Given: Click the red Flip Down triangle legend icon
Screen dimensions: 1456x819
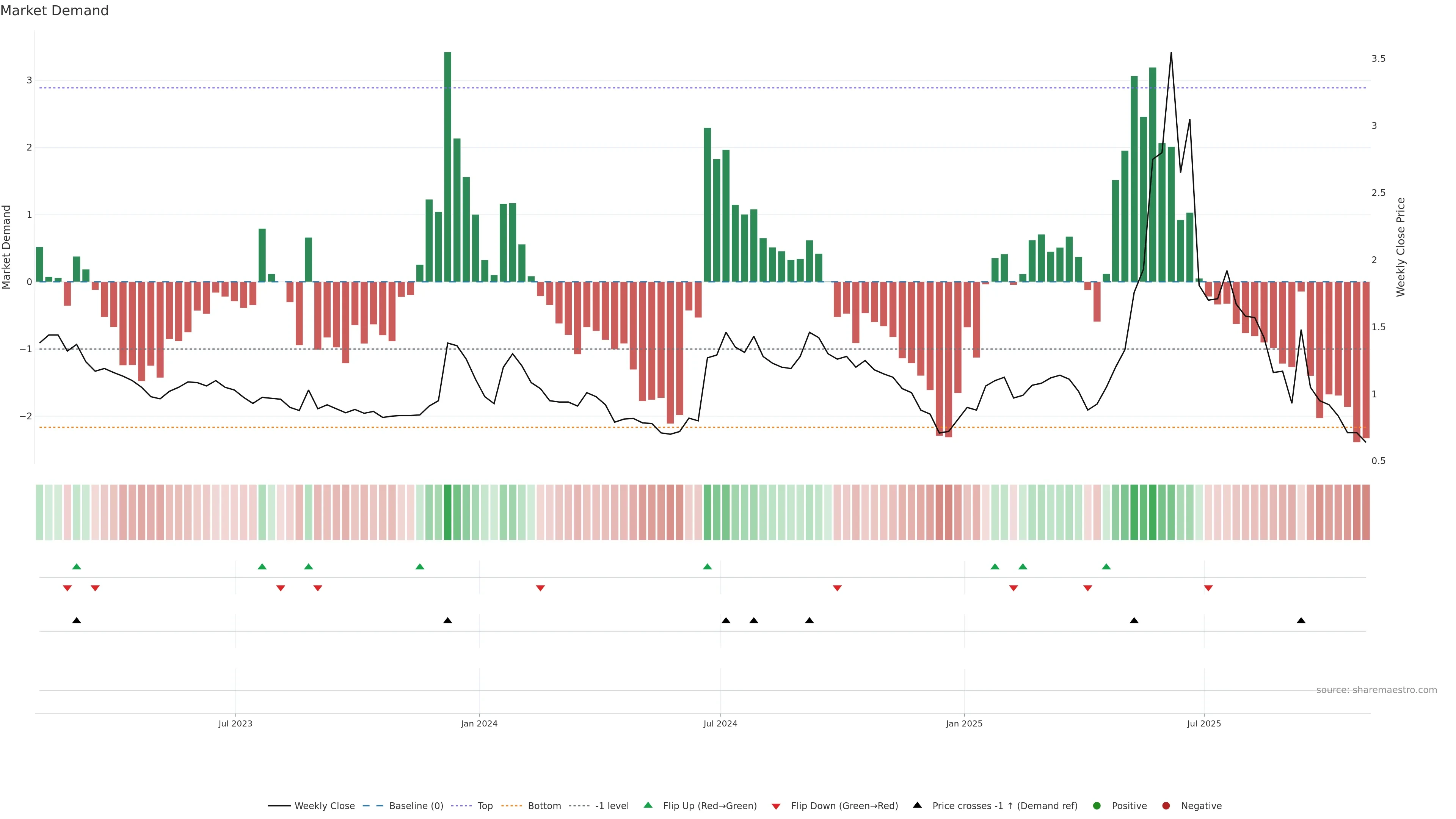Looking at the screenshot, I should (776, 806).
